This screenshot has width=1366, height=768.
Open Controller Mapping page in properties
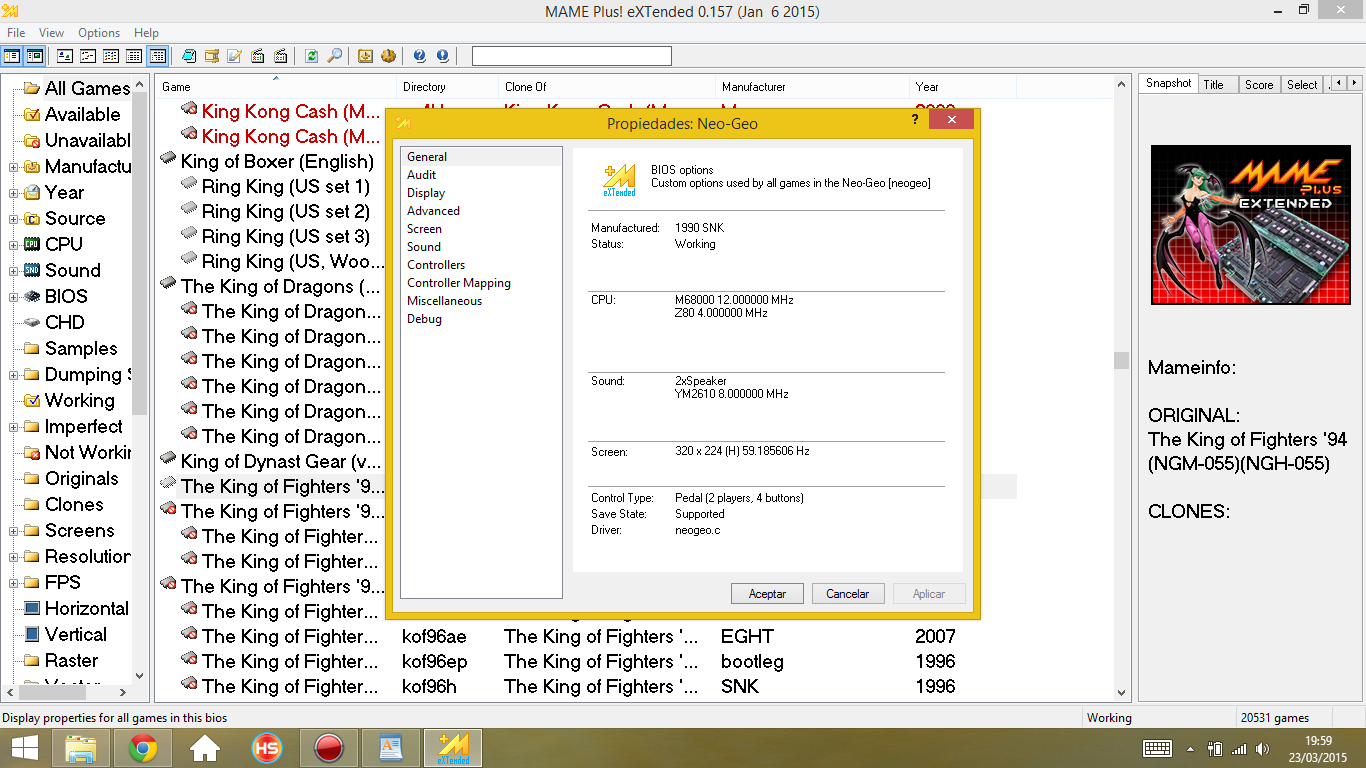pyautogui.click(x=459, y=283)
